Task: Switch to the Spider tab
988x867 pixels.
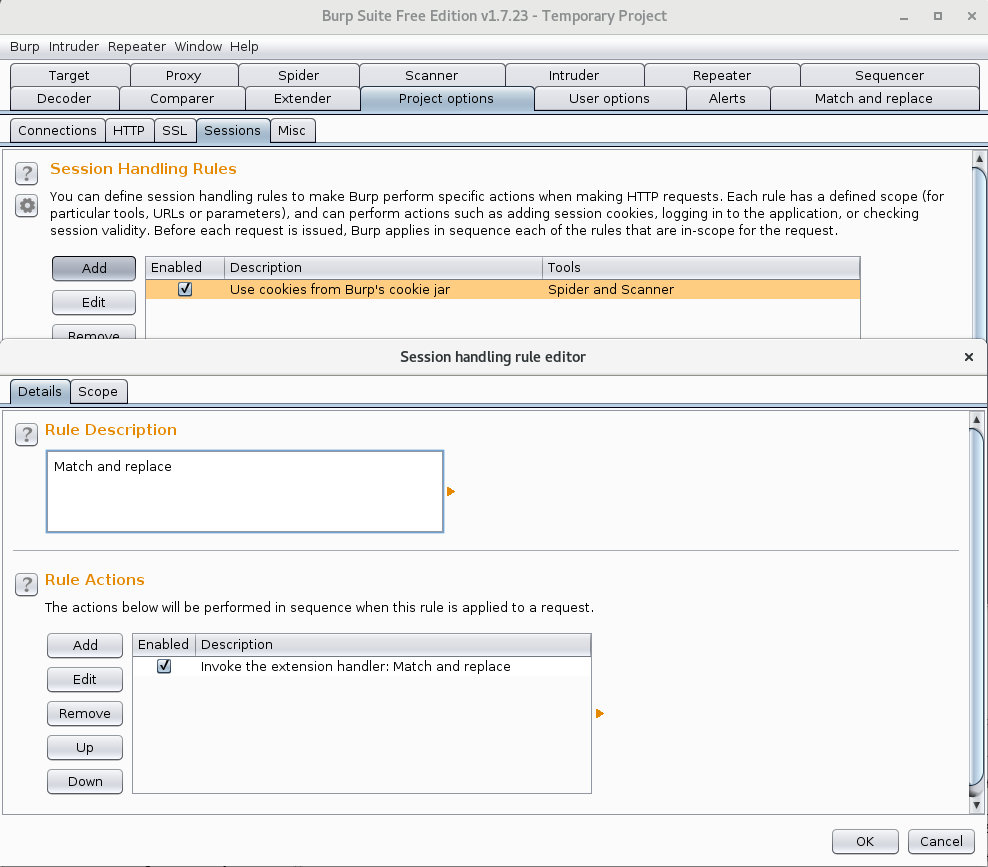Action: click(x=299, y=76)
